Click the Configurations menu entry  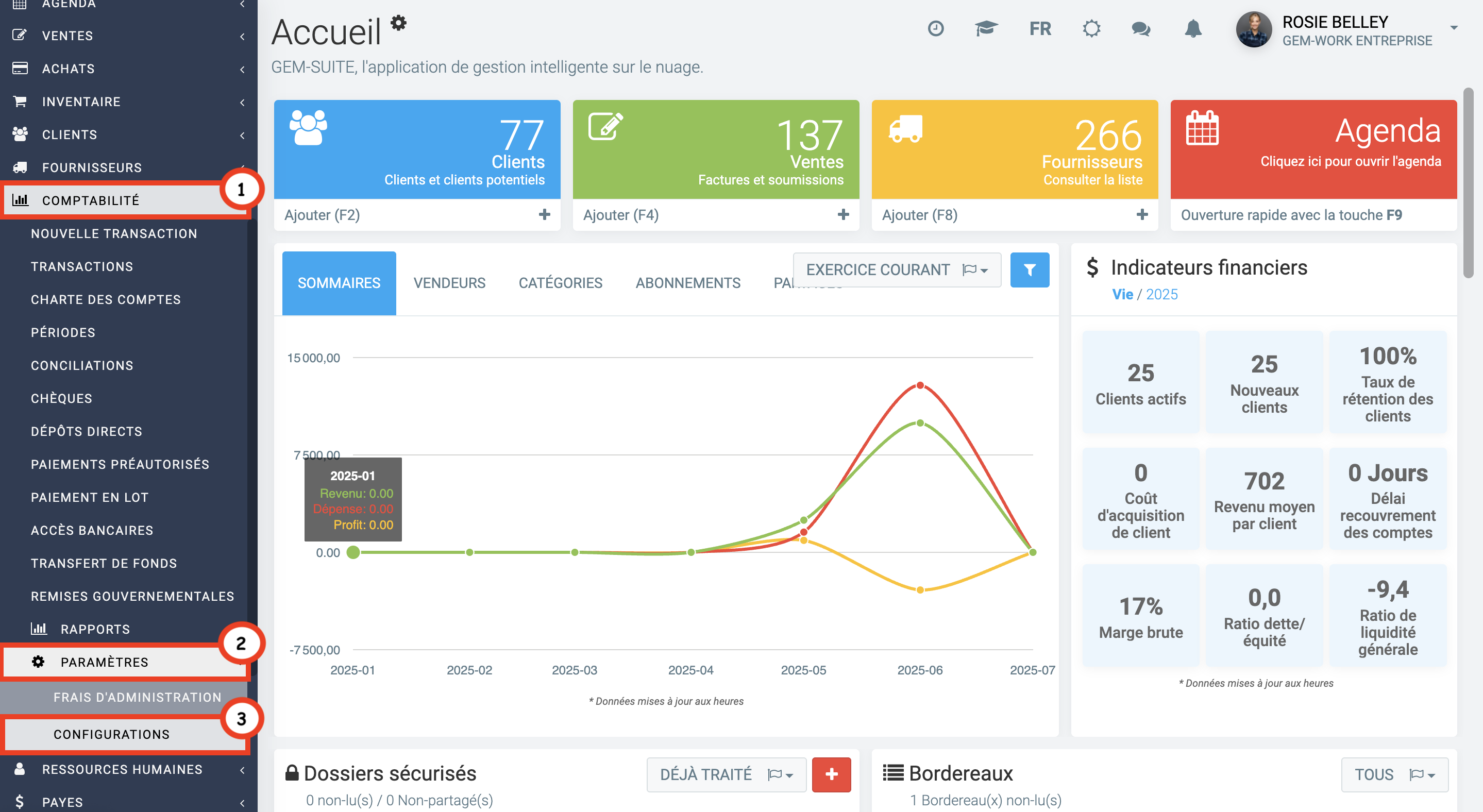pos(112,734)
